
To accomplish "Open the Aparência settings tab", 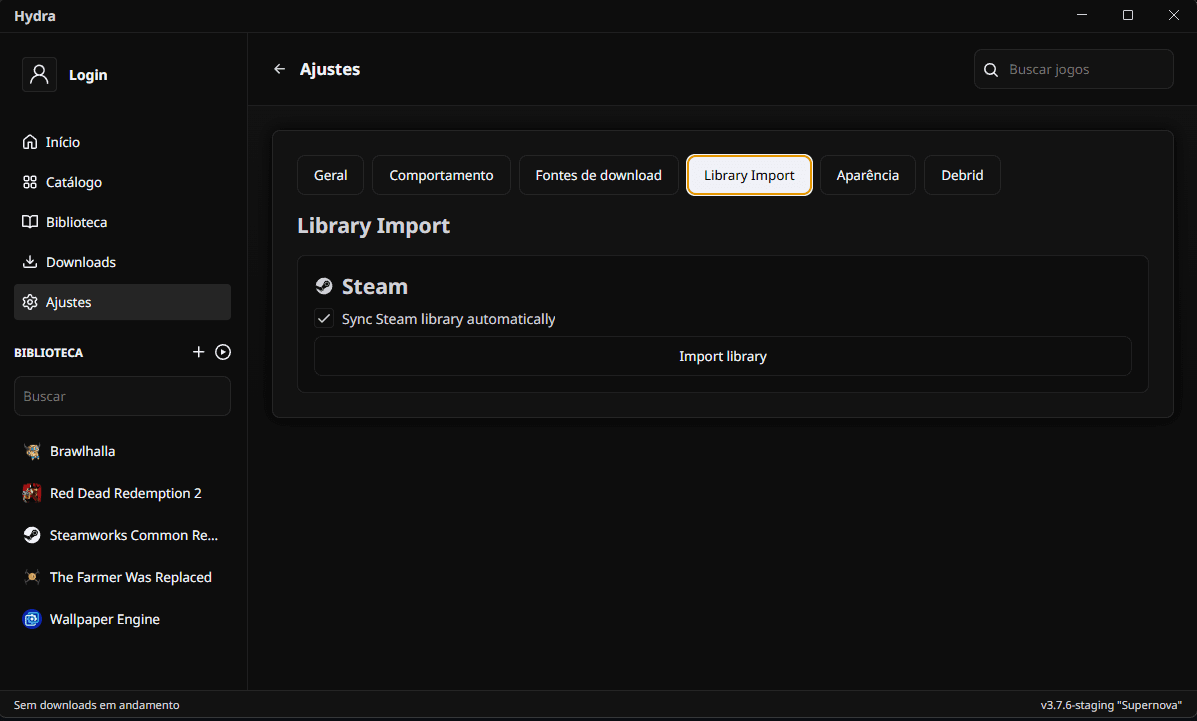I will (x=868, y=175).
